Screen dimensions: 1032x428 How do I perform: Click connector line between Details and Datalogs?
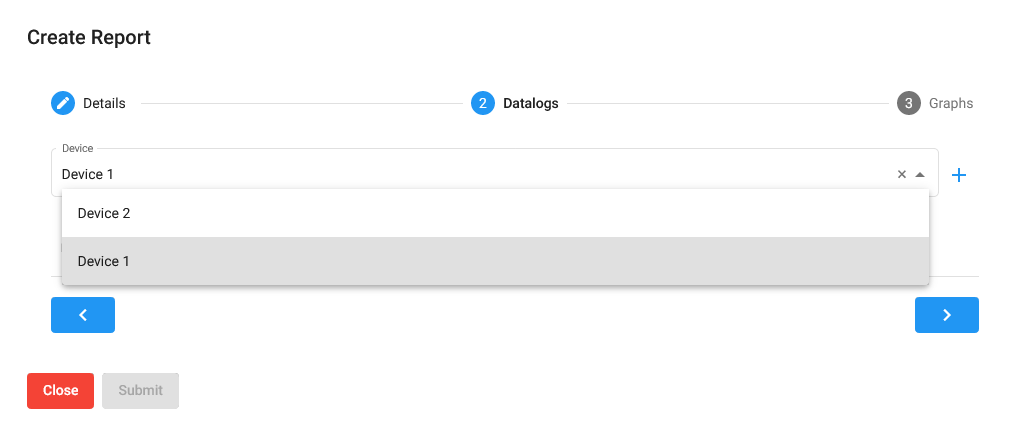coord(302,103)
